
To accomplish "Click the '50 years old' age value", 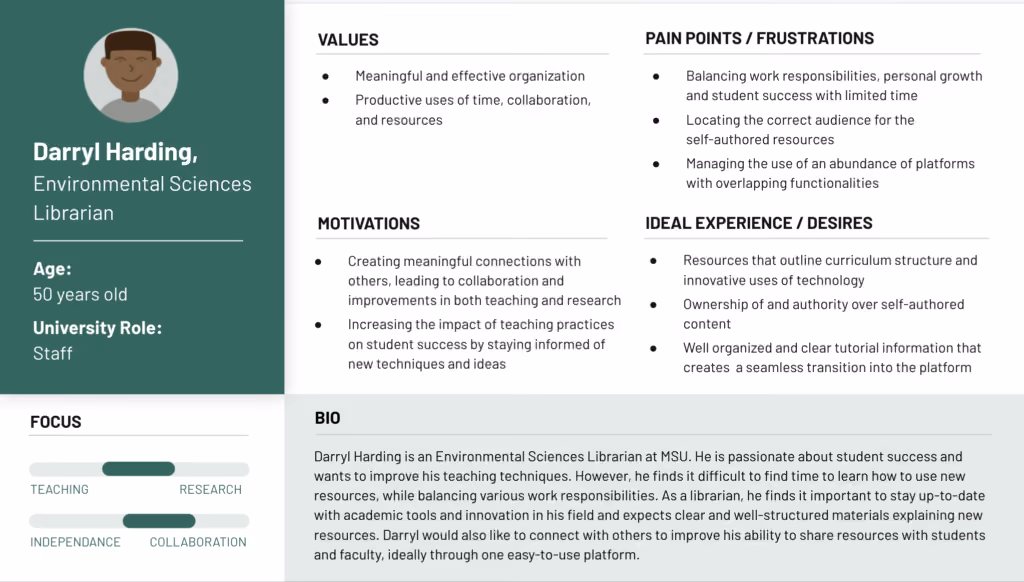I will click(x=80, y=295).
